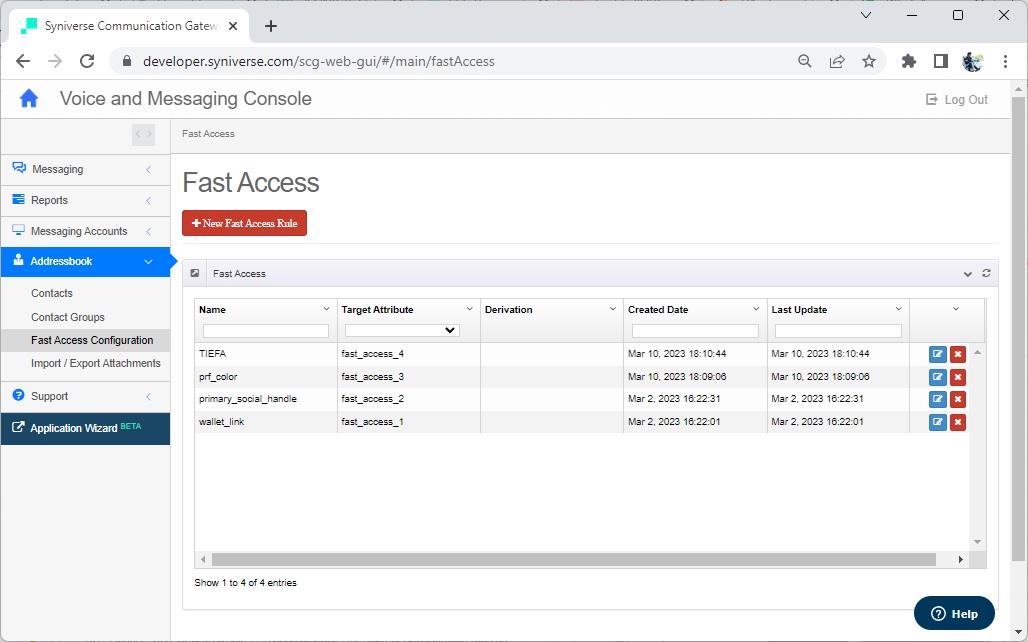The image size is (1028, 642).
Task: Focus the Created Date filter field
Action: (x=695, y=331)
